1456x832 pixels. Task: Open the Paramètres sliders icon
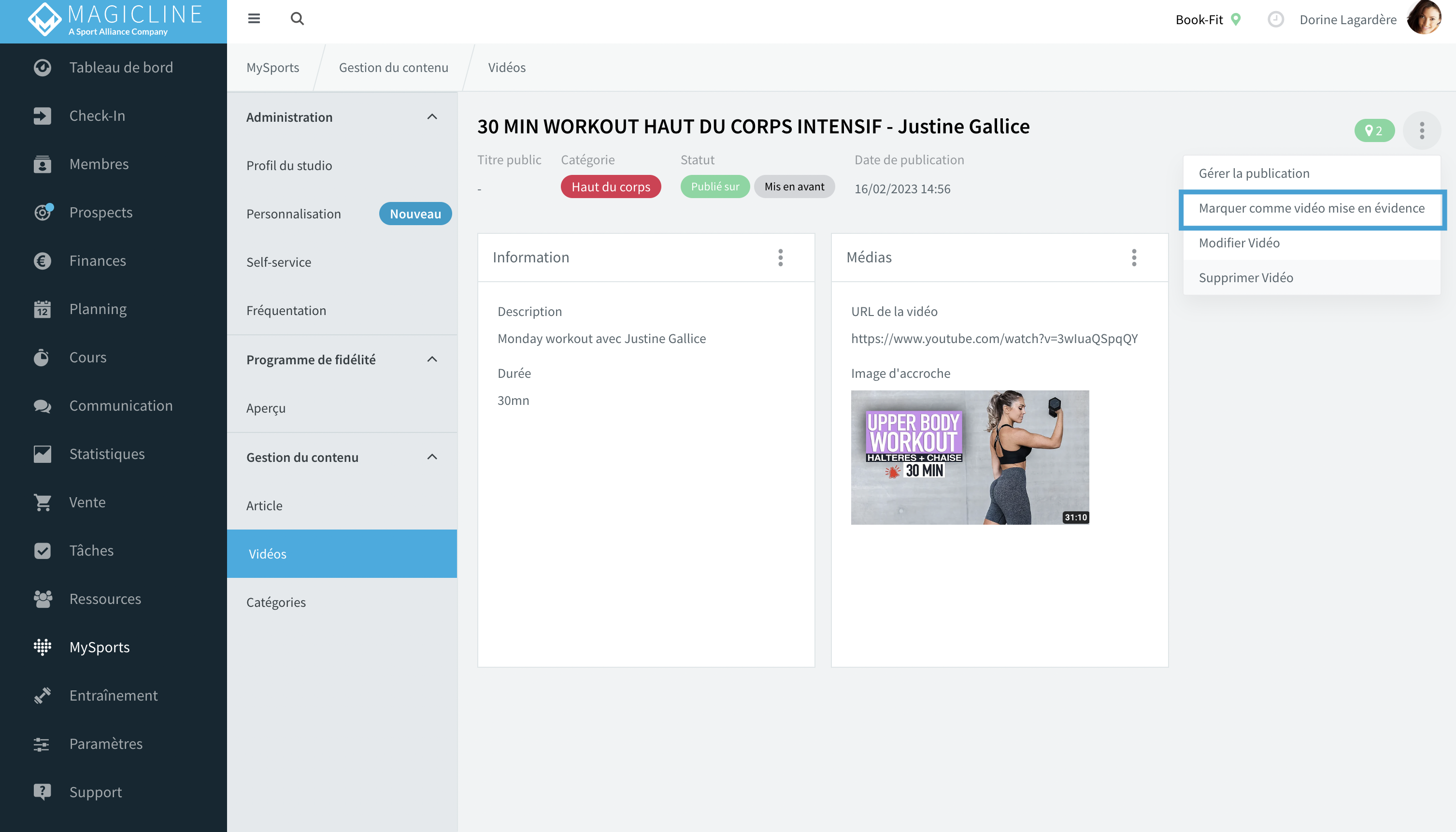tap(41, 744)
